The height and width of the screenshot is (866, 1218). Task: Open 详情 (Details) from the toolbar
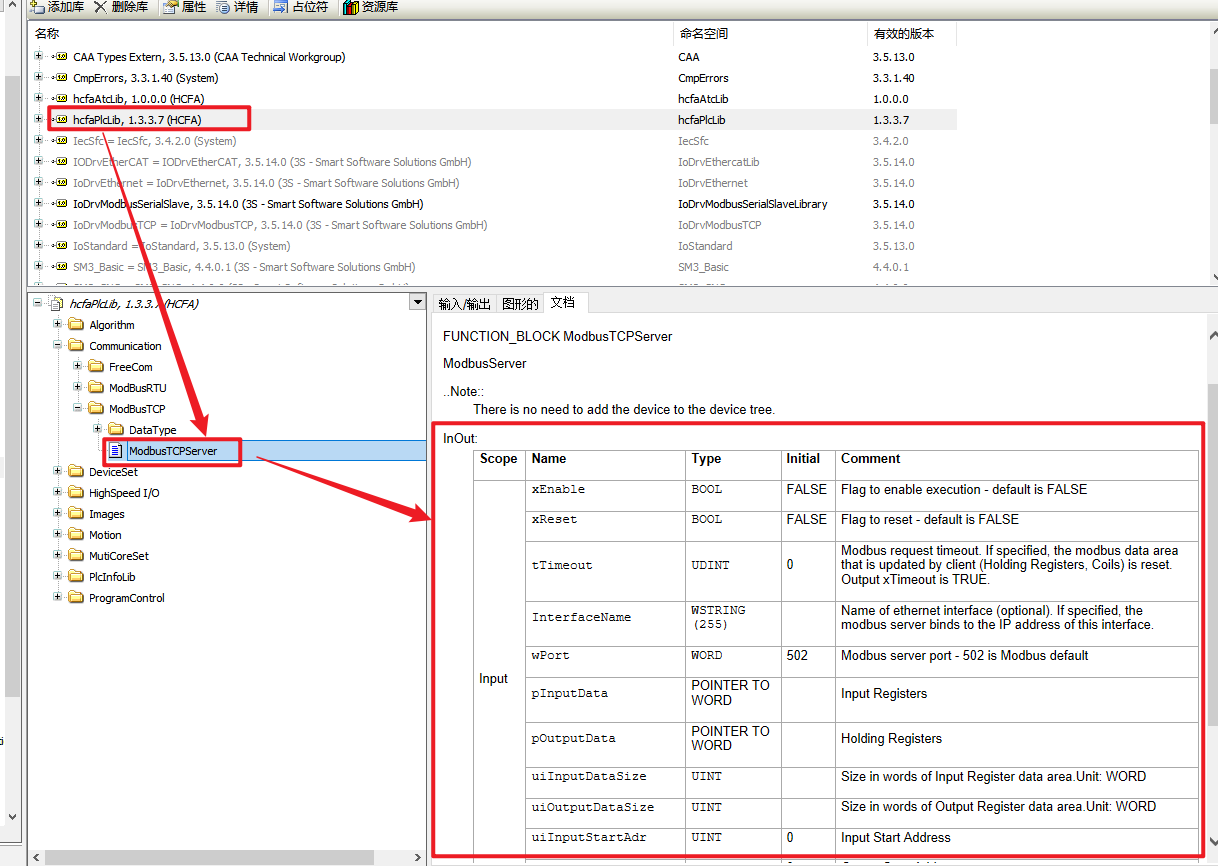coord(223,7)
